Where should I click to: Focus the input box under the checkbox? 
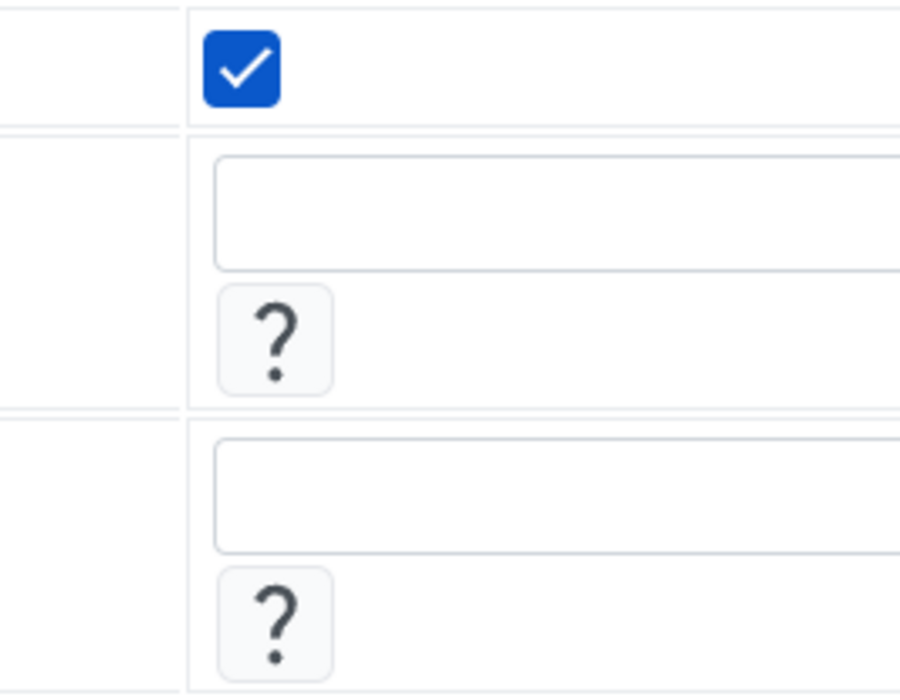(x=557, y=213)
